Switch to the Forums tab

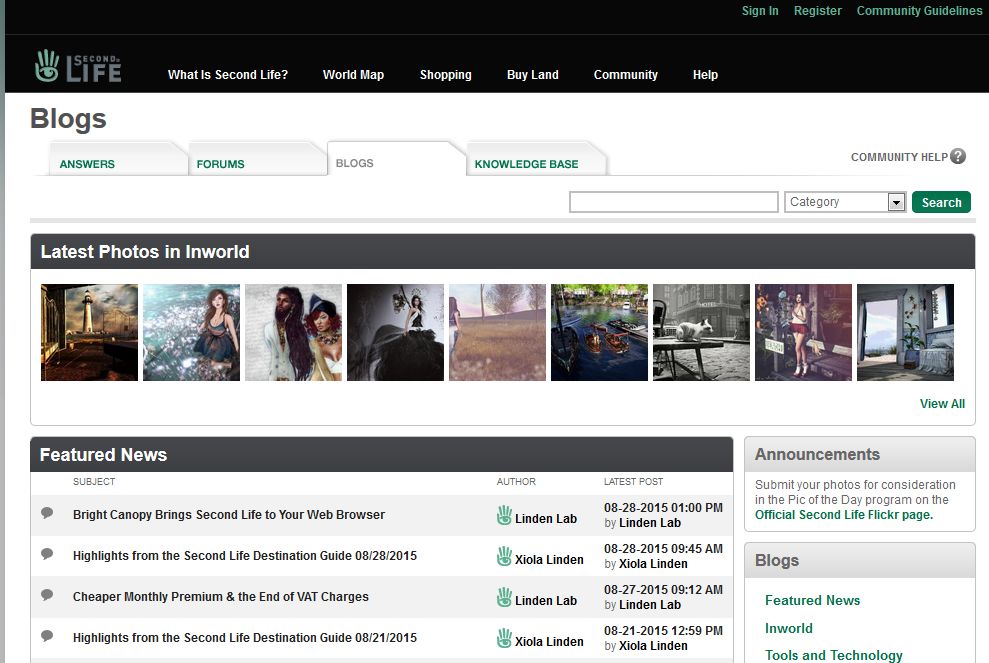pyautogui.click(x=221, y=164)
